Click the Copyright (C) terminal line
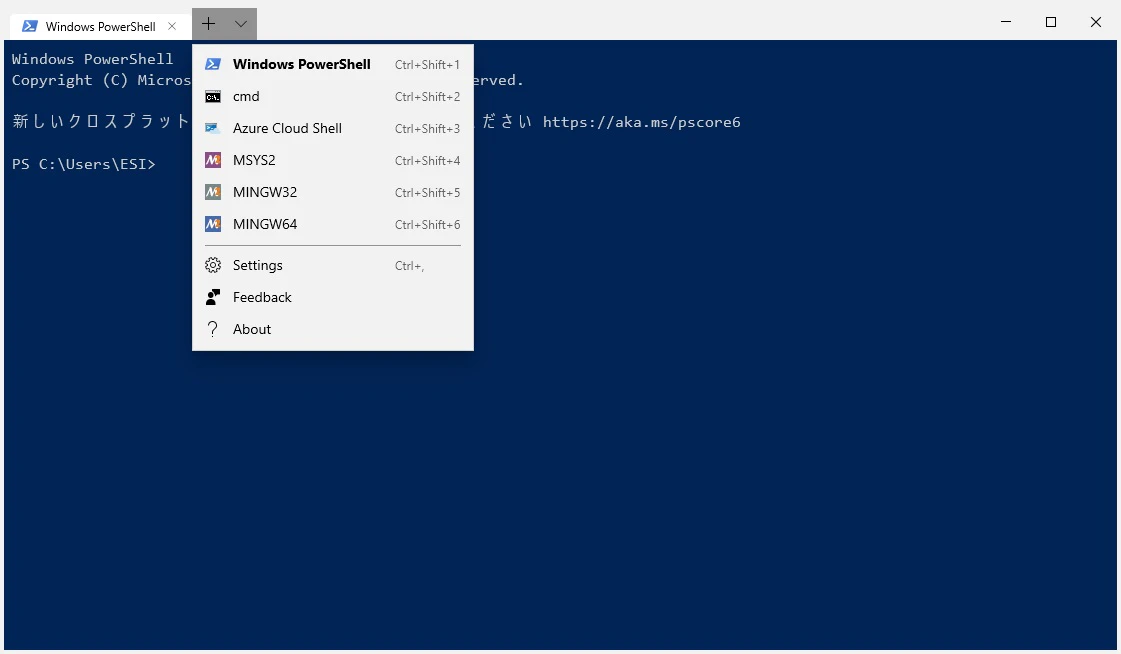 coord(102,80)
